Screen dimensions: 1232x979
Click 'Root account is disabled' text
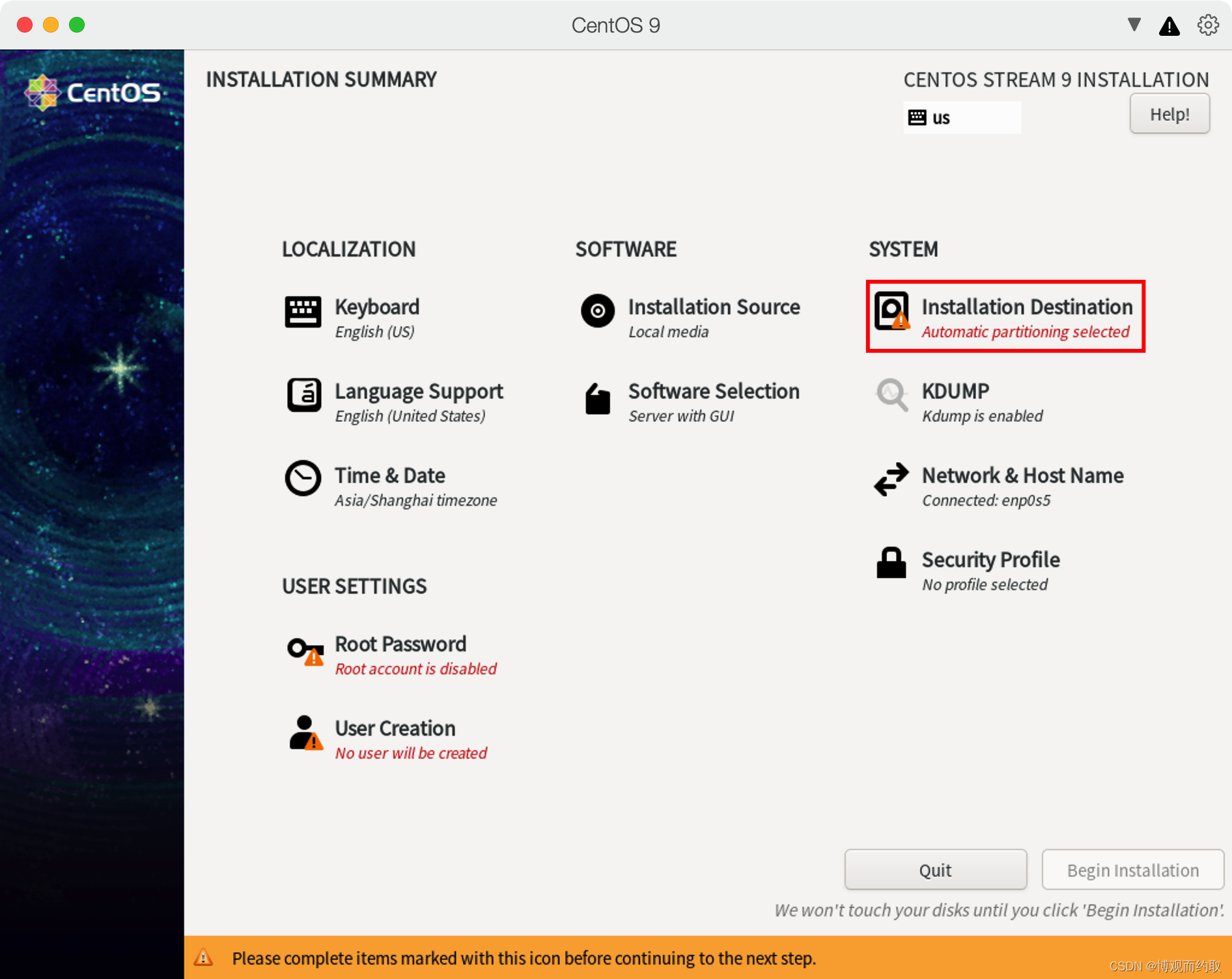coord(415,669)
